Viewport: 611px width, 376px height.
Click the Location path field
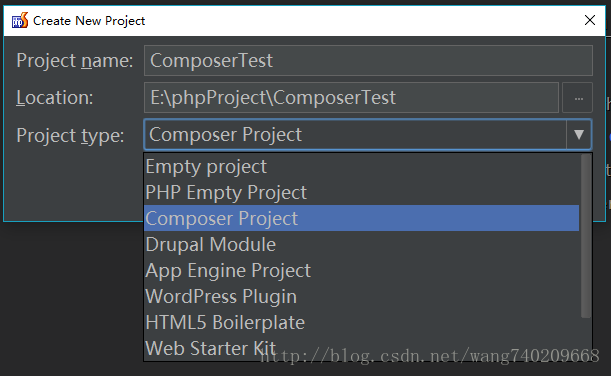(351, 97)
